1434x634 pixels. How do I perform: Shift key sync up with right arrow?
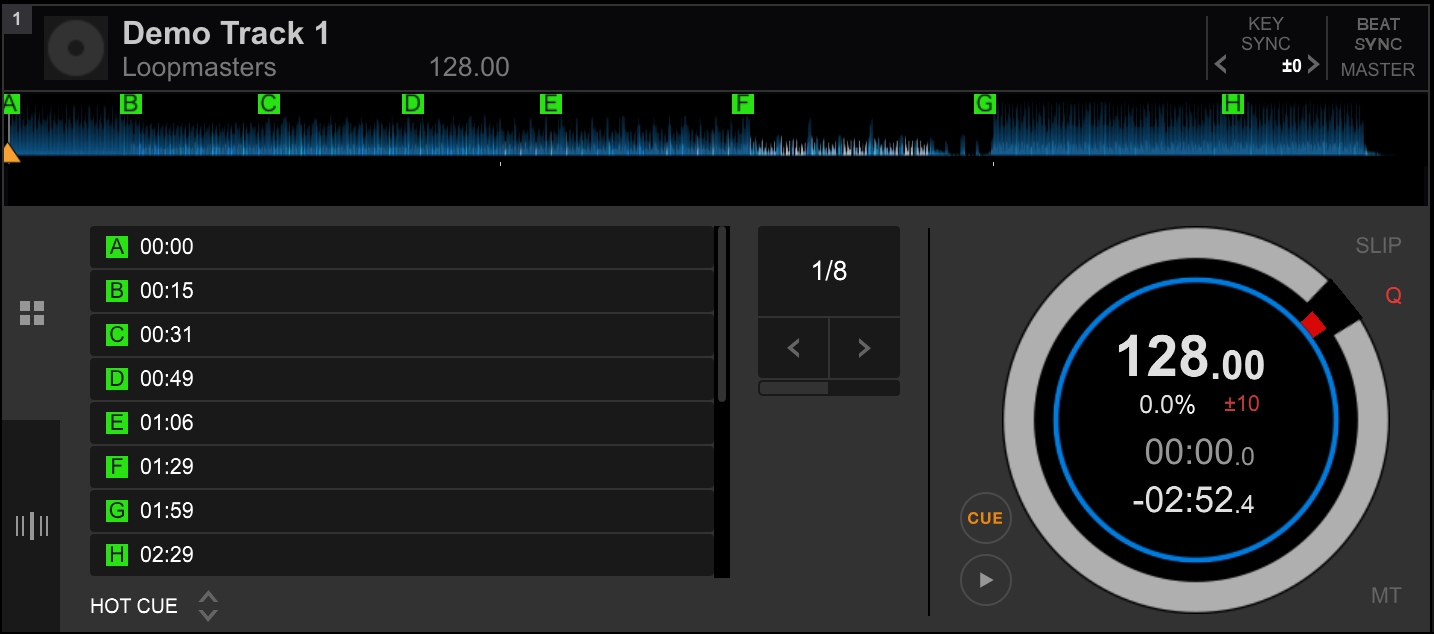pyautogui.click(x=1313, y=66)
